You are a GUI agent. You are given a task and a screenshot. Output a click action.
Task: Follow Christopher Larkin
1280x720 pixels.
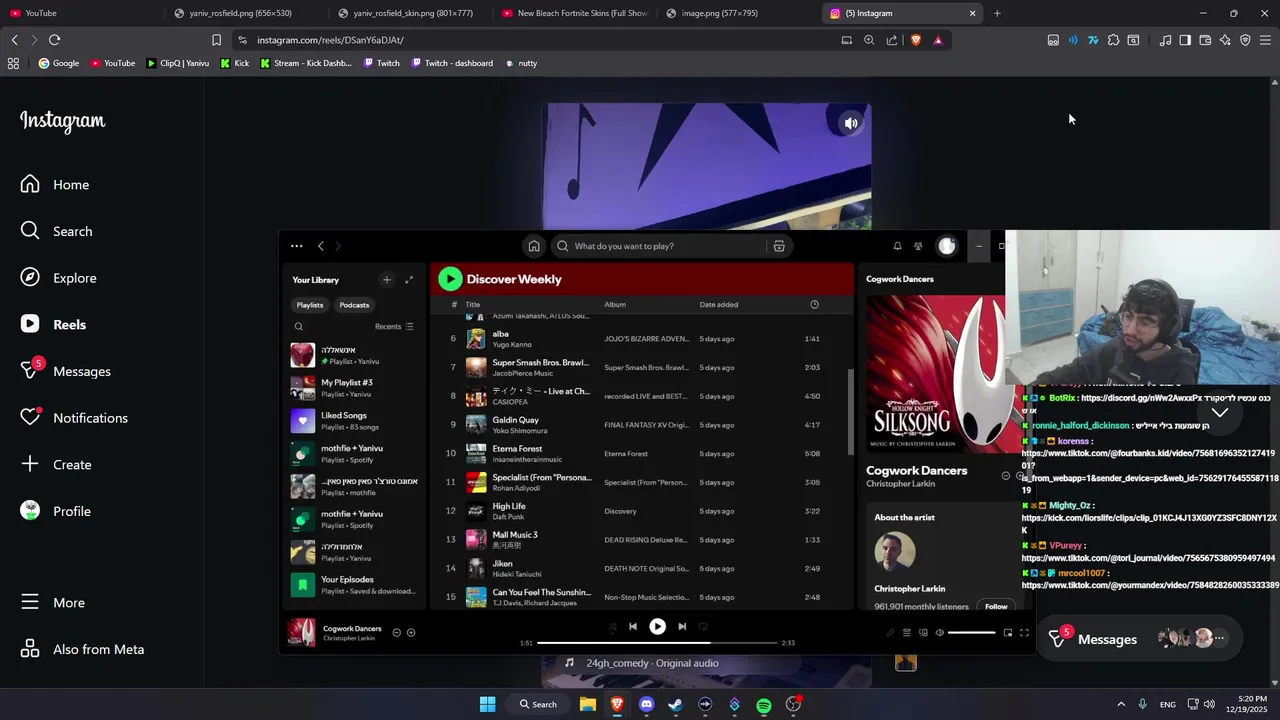[996, 606]
